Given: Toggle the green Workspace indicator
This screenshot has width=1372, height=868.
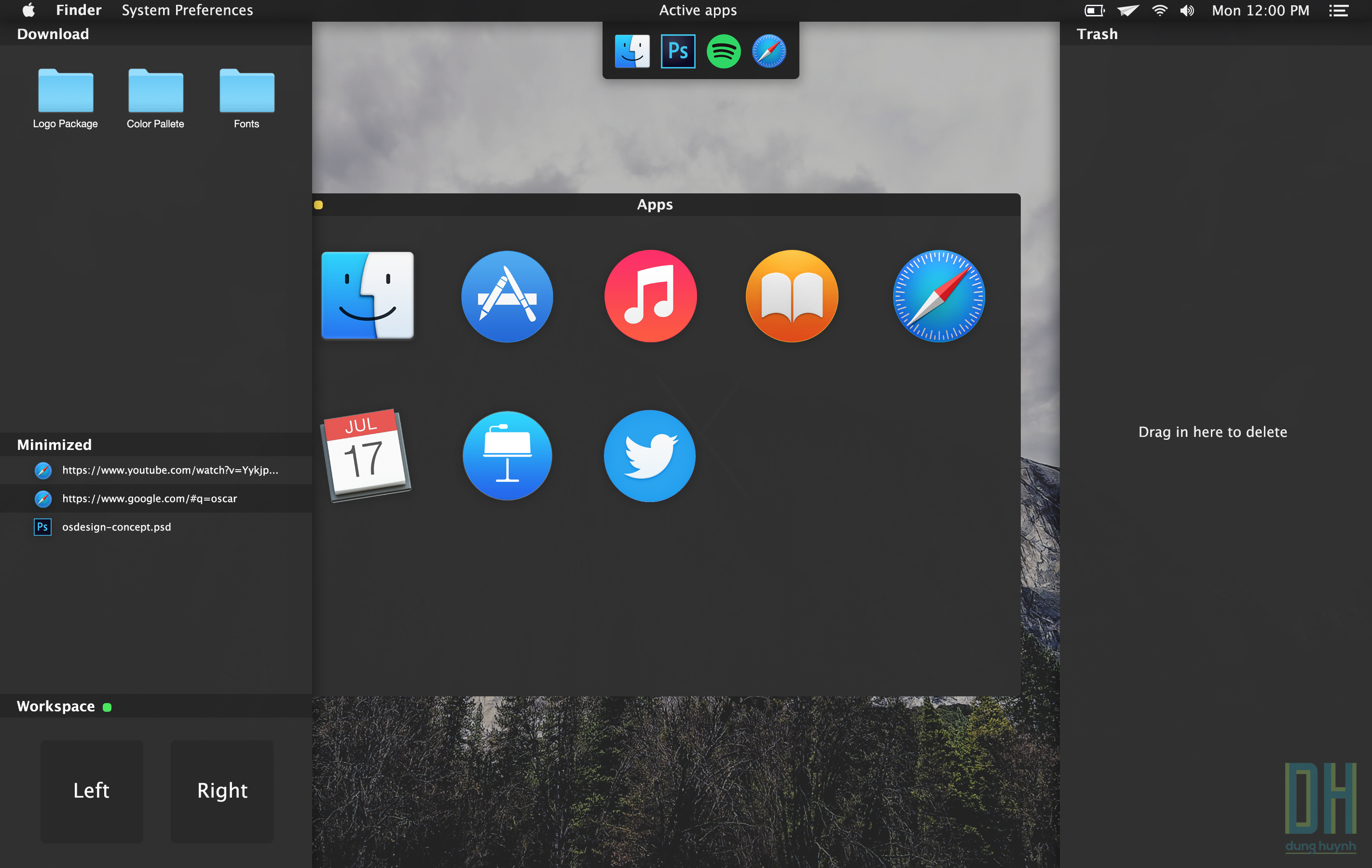Looking at the screenshot, I should click(x=108, y=707).
